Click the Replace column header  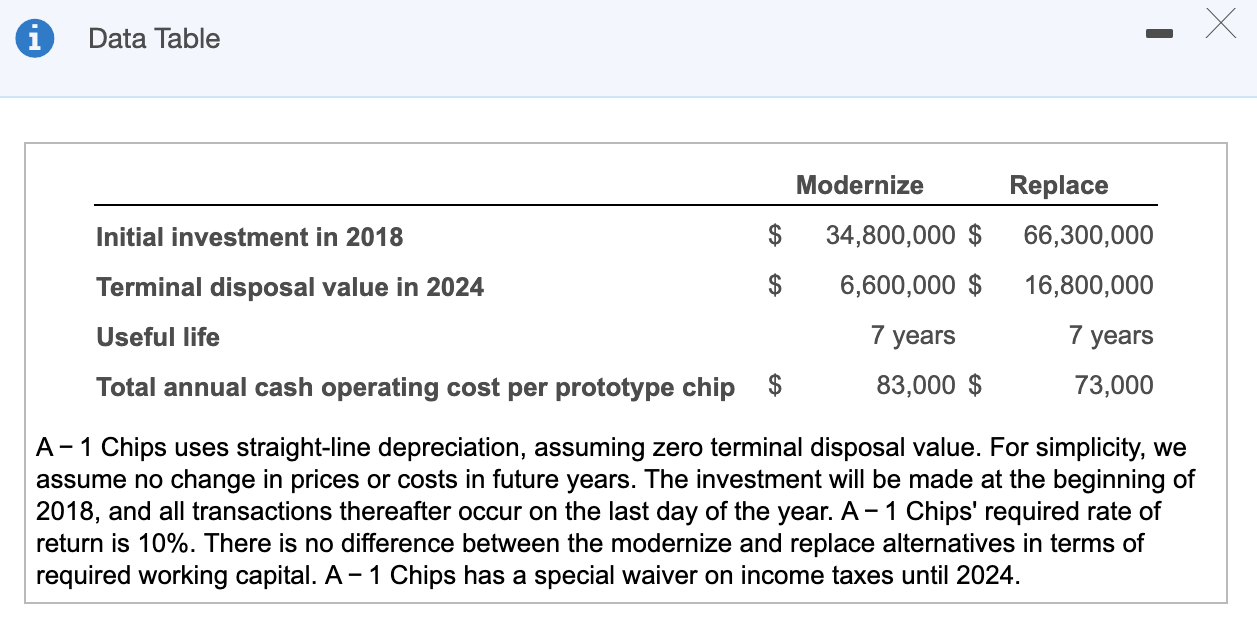(1058, 185)
